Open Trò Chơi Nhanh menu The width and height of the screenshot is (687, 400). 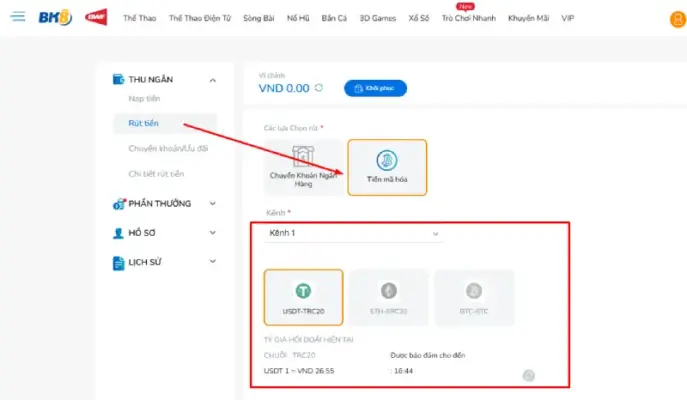coord(468,18)
